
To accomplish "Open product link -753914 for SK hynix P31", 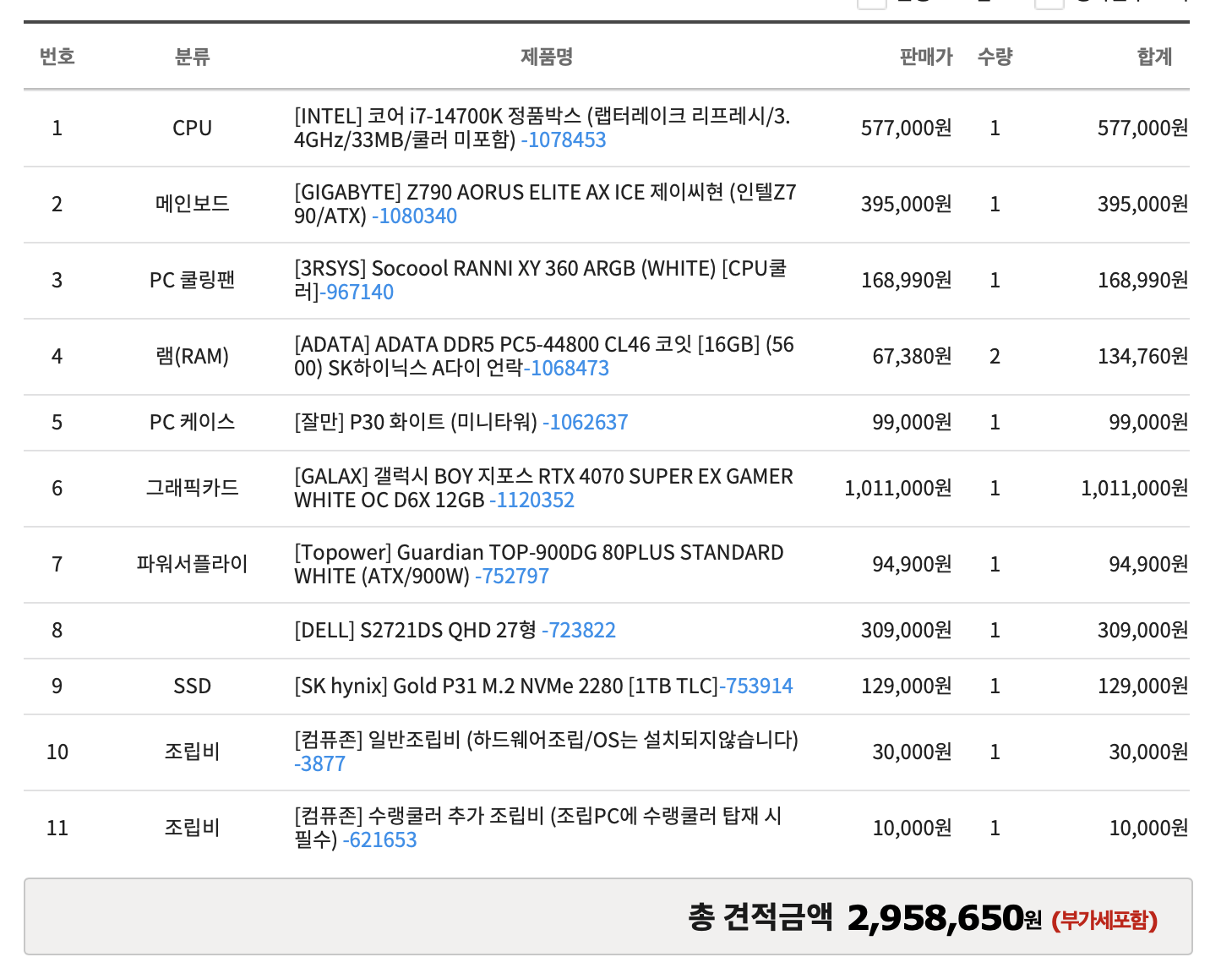I will pyautogui.click(x=756, y=686).
